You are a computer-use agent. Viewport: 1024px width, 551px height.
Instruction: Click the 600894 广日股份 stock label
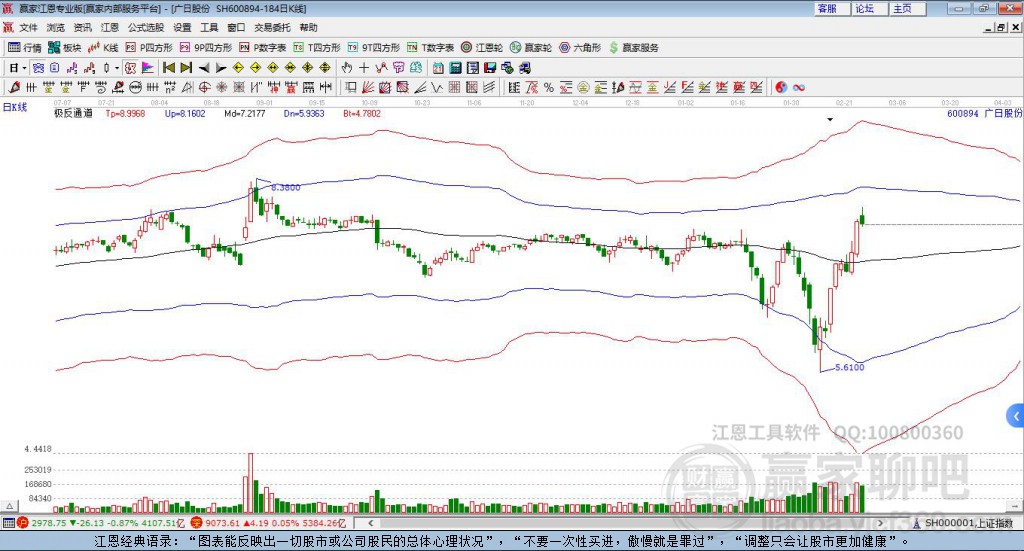point(984,113)
